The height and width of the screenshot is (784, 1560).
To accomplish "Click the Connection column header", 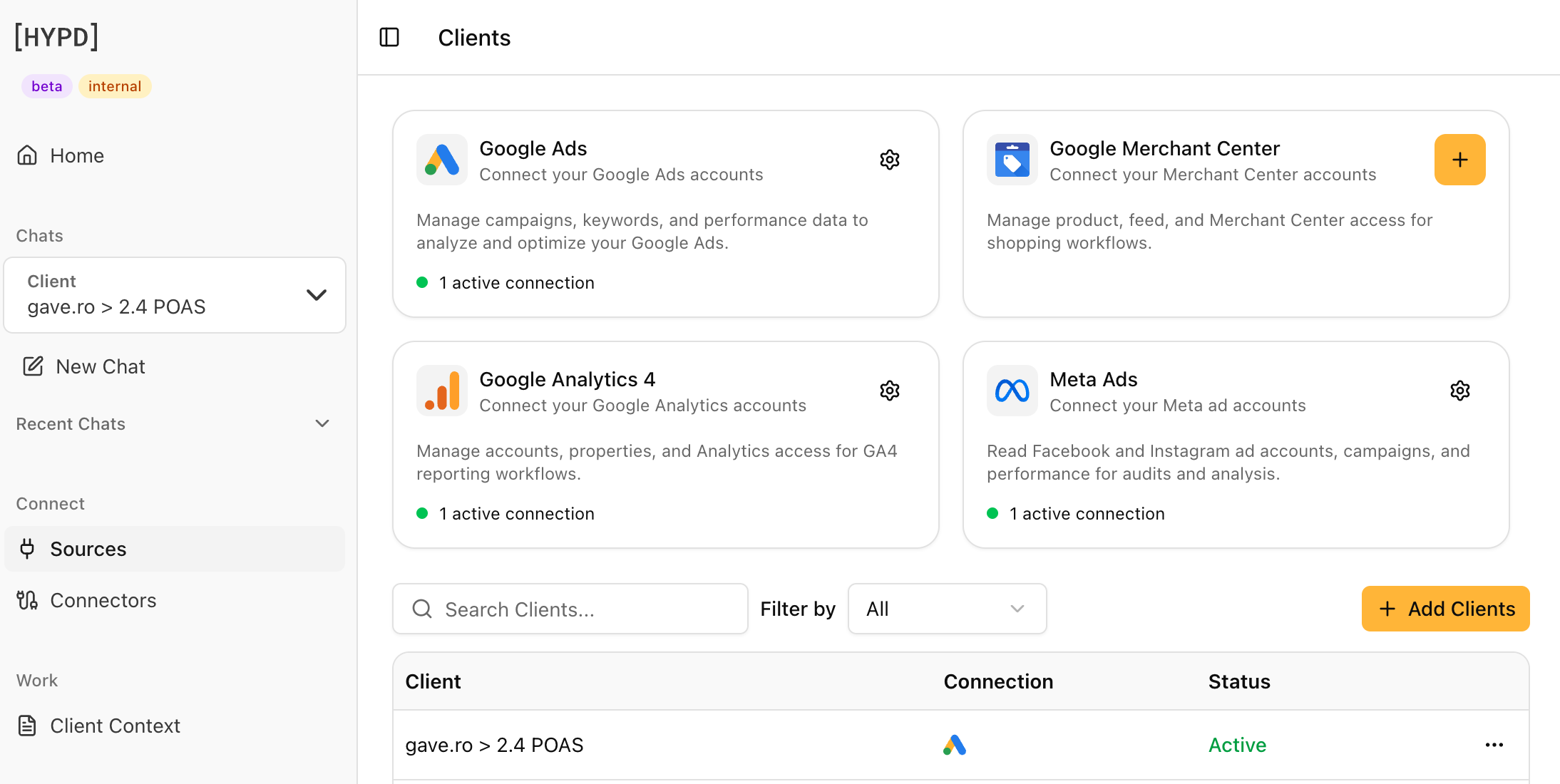I will pos(998,681).
